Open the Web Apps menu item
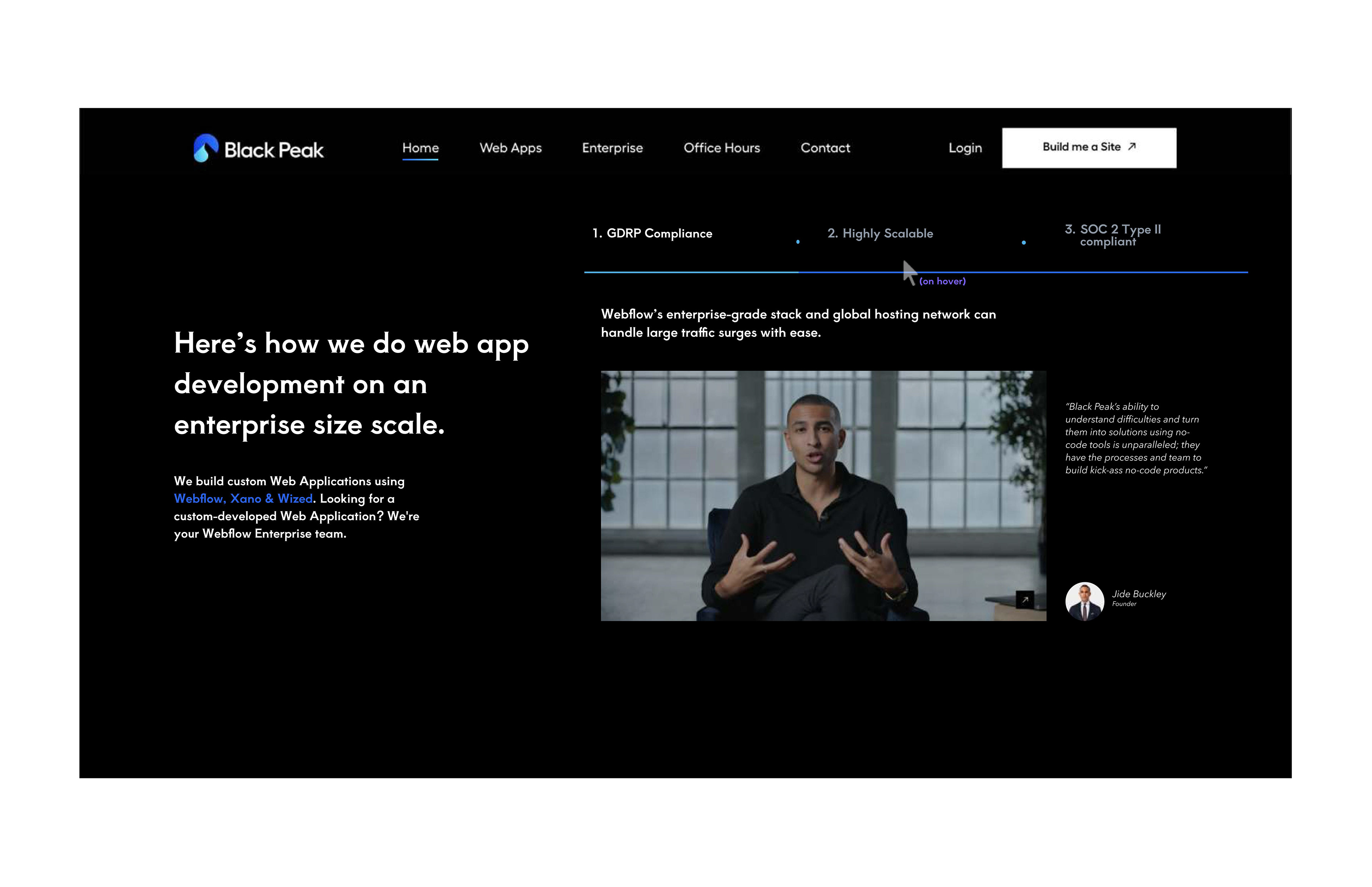Viewport: 1372px width, 887px height. click(510, 148)
